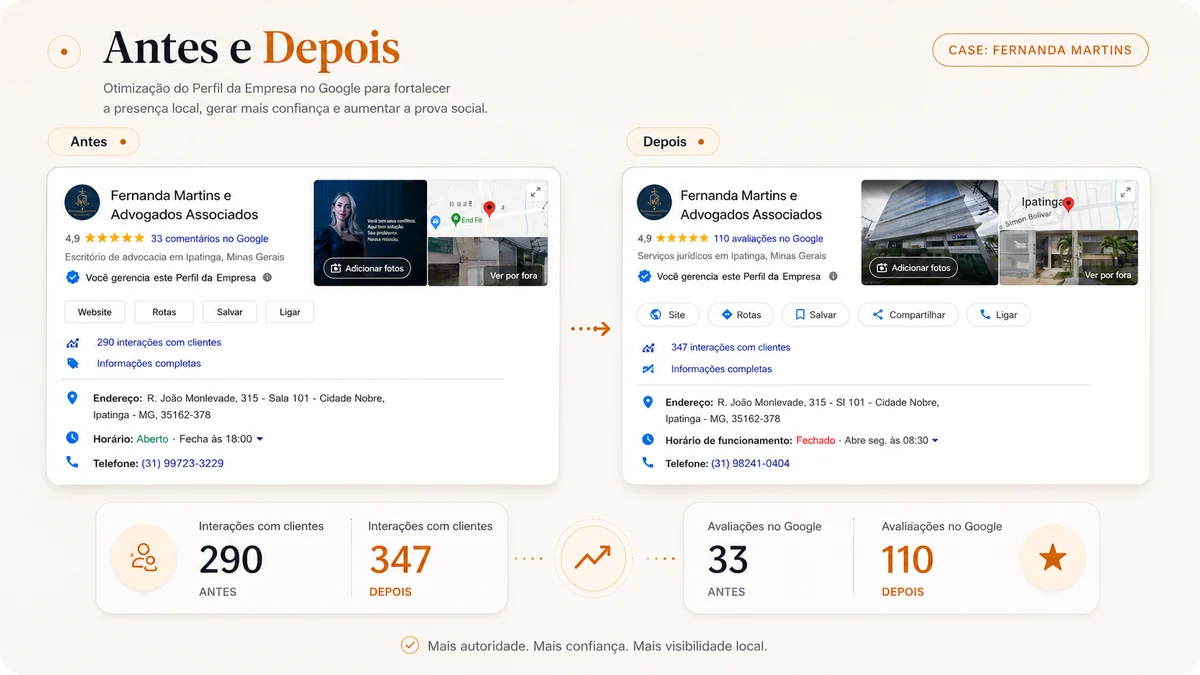Image resolution: width=1200 pixels, height=675 pixels.
Task: Select the Depois label tab
Action: (673, 142)
